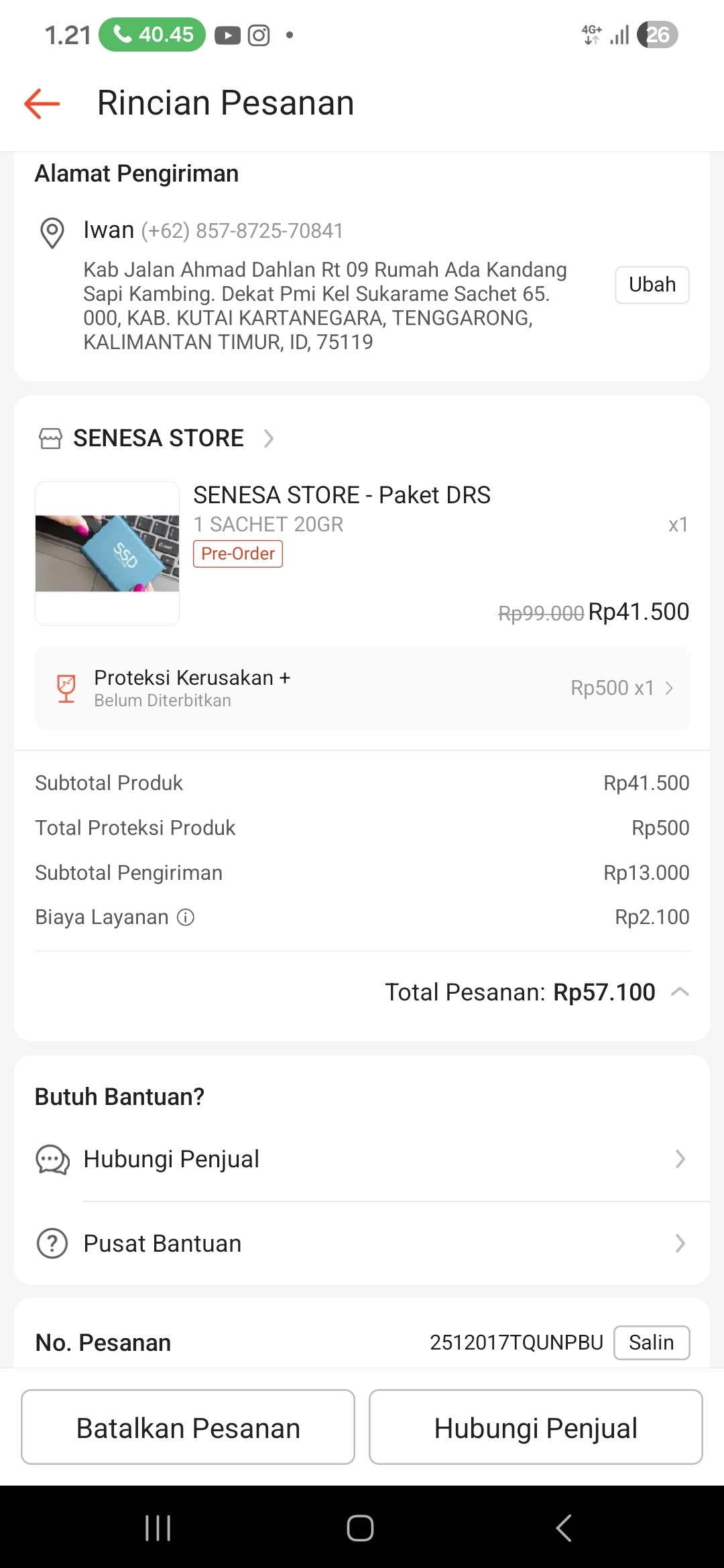Tap the Proteksi Kerusakan glass icon

coord(66,688)
